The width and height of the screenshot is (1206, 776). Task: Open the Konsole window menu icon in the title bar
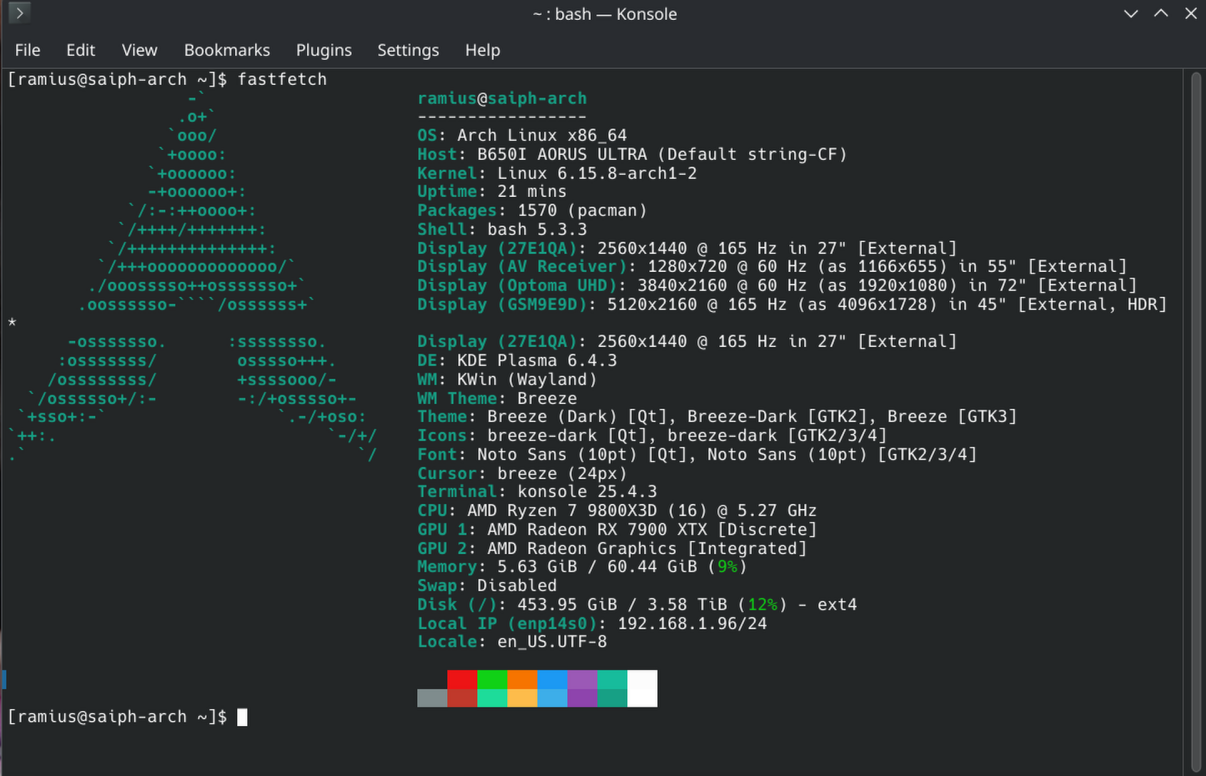click(19, 14)
